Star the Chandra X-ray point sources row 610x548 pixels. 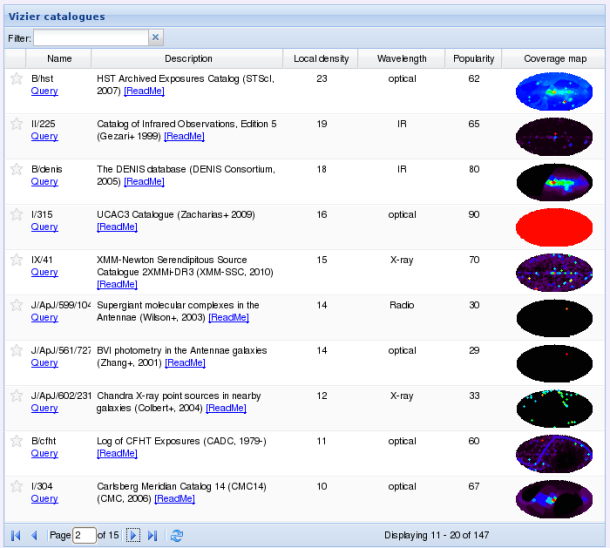16,396
